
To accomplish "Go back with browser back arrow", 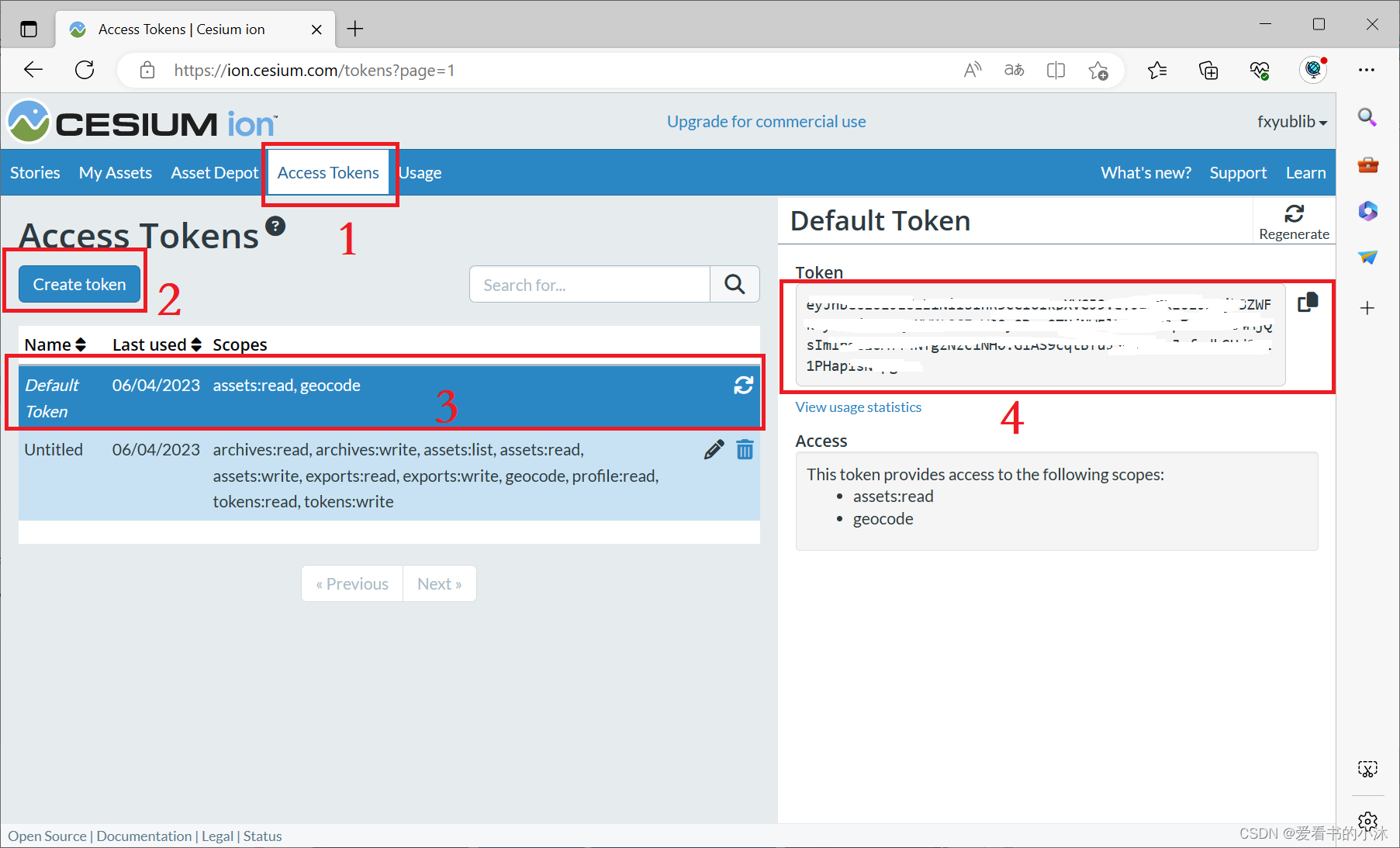I will coord(33,70).
